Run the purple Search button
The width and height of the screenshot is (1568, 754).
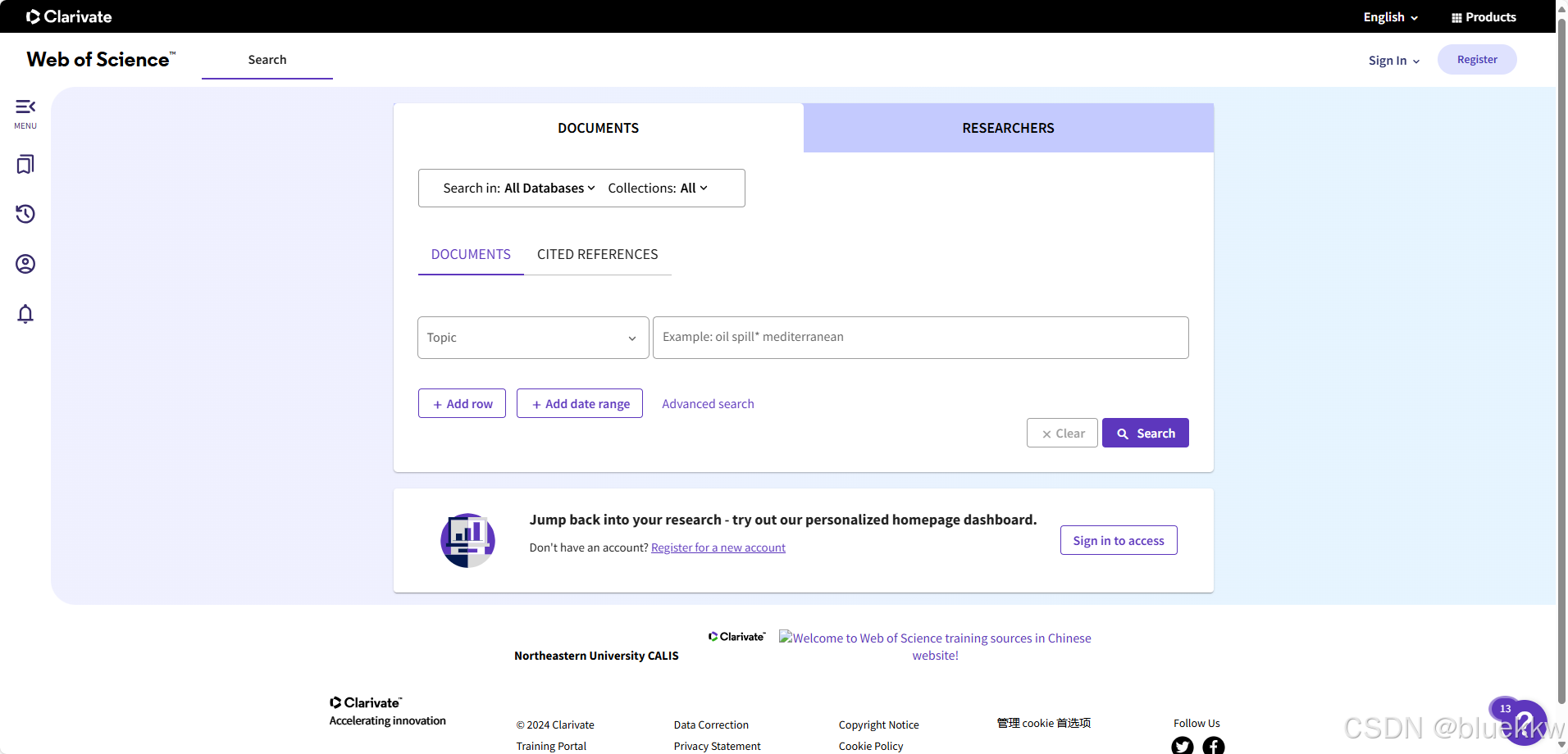[1146, 433]
